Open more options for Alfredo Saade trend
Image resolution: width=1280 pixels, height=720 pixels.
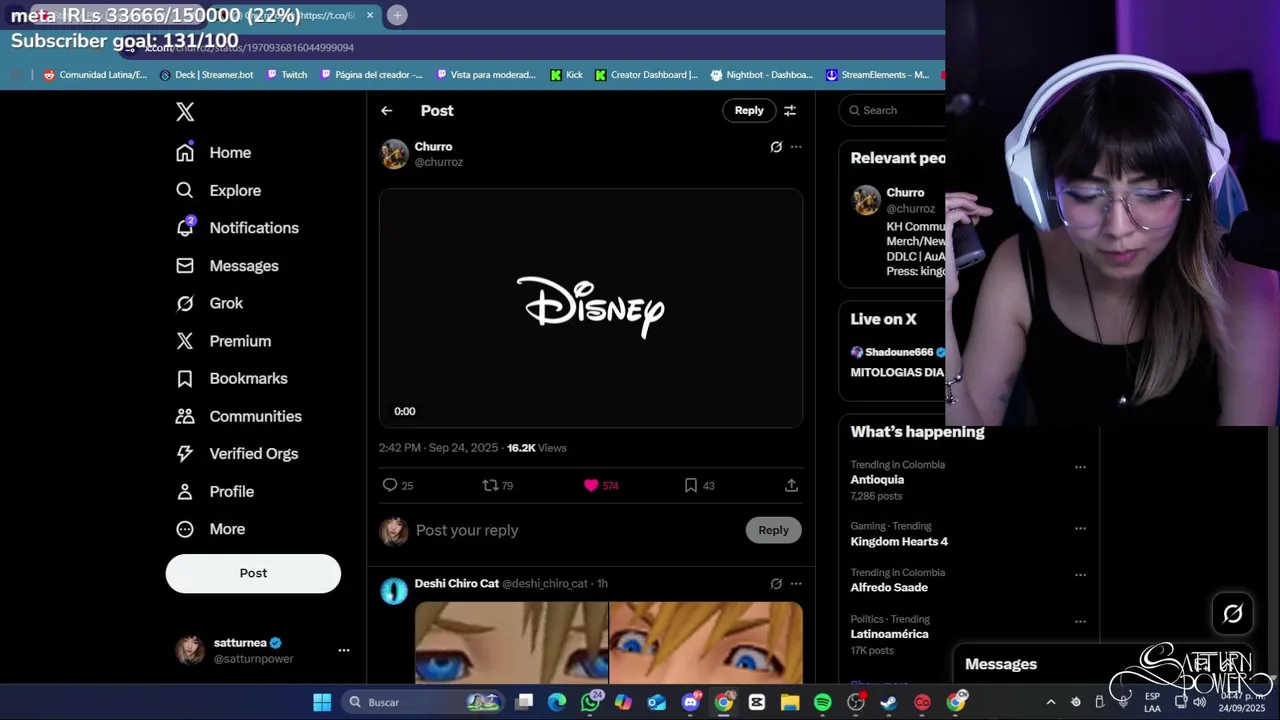pyautogui.click(x=1080, y=575)
